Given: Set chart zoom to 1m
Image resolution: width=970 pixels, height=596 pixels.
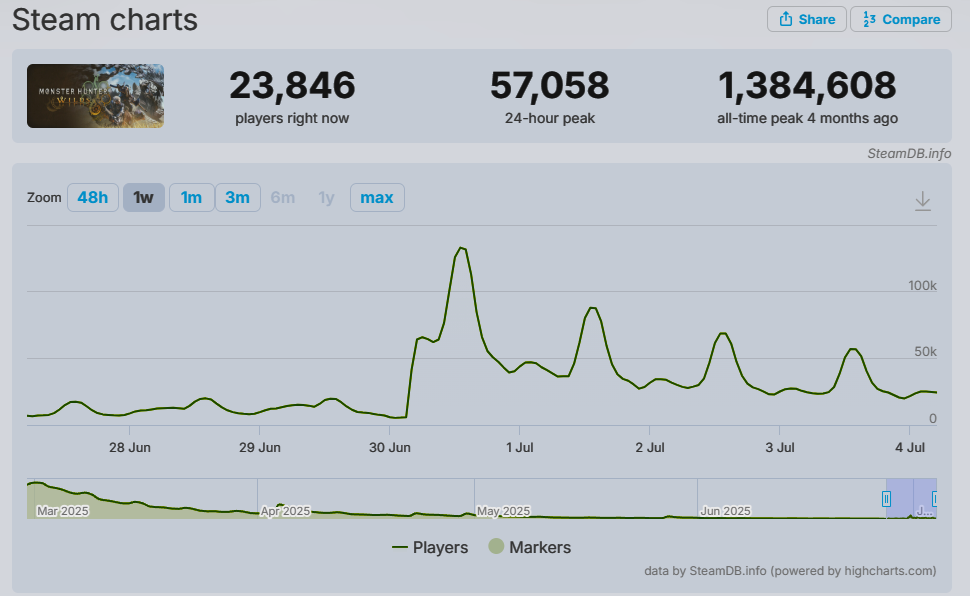Looking at the screenshot, I should 191,197.
